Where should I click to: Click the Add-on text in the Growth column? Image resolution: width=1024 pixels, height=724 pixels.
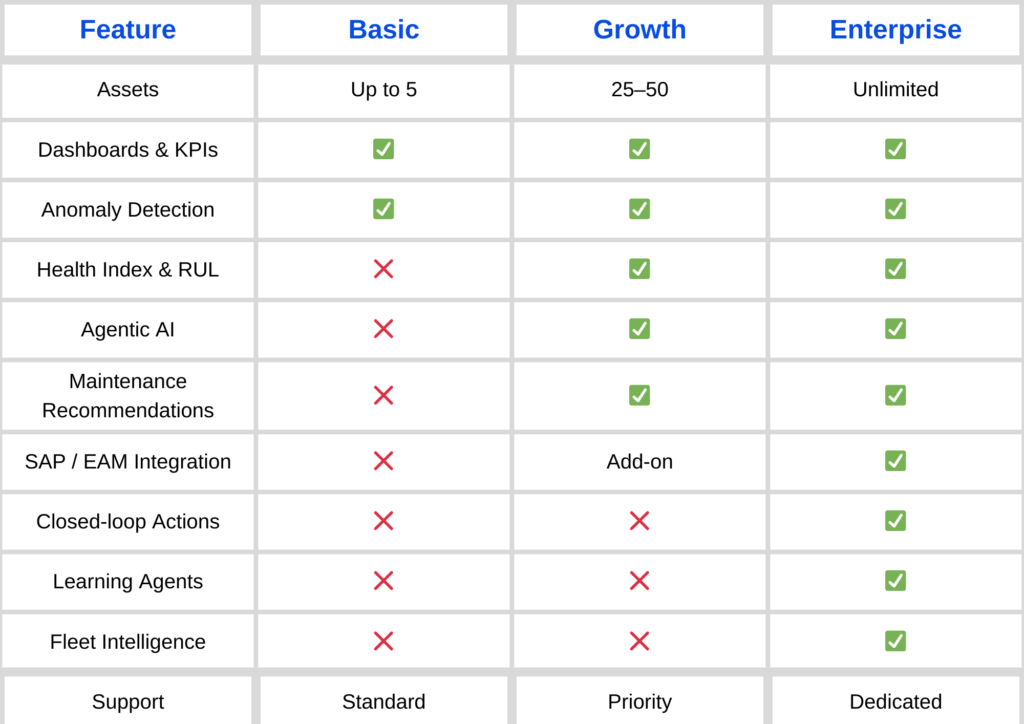640,461
